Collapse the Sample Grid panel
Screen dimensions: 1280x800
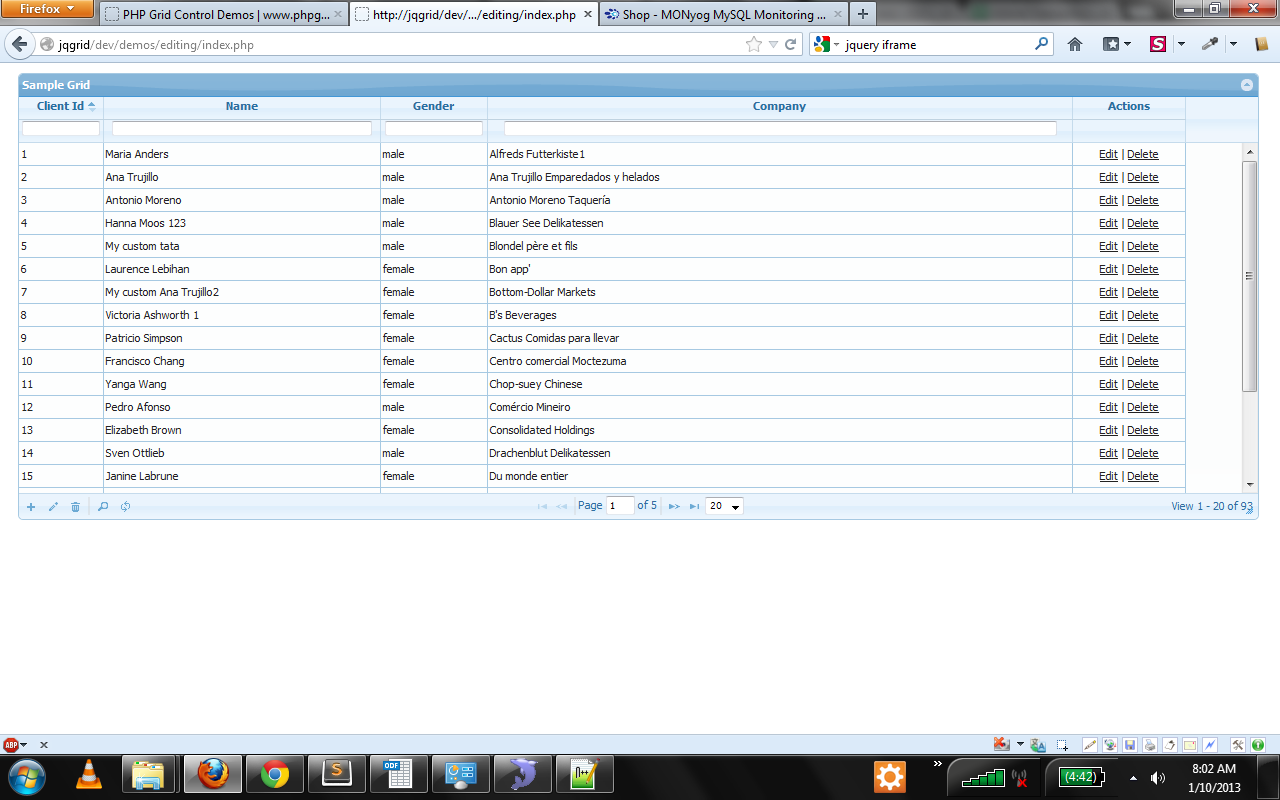(x=1247, y=85)
